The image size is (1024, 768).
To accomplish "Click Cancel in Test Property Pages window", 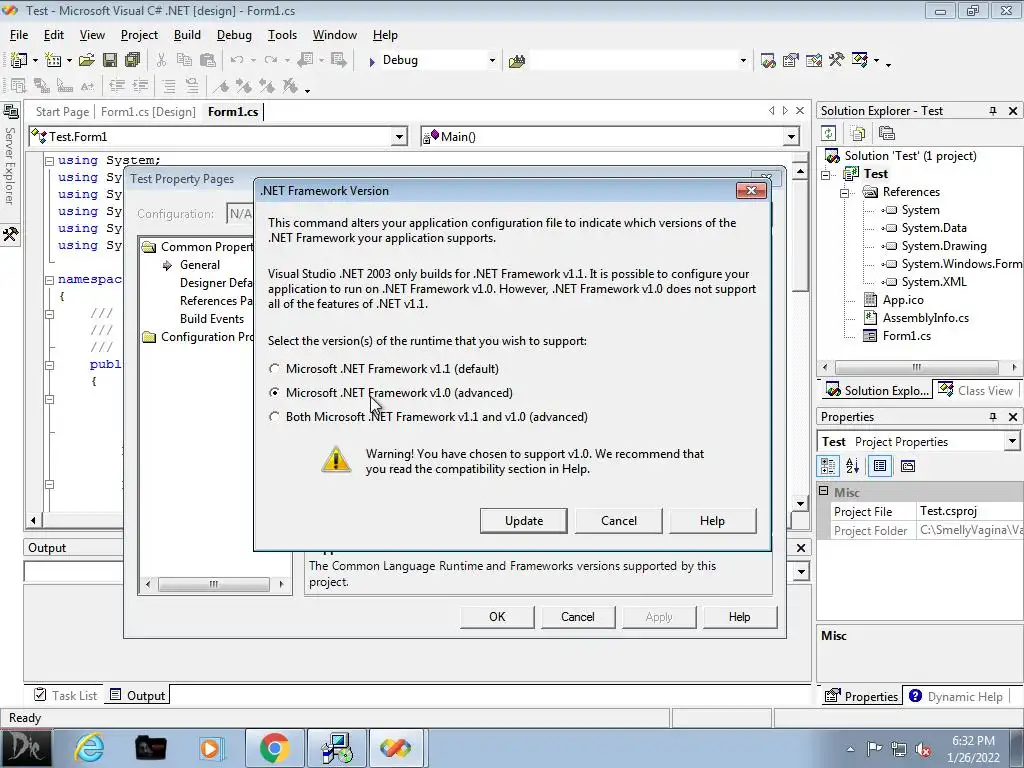I will (578, 617).
